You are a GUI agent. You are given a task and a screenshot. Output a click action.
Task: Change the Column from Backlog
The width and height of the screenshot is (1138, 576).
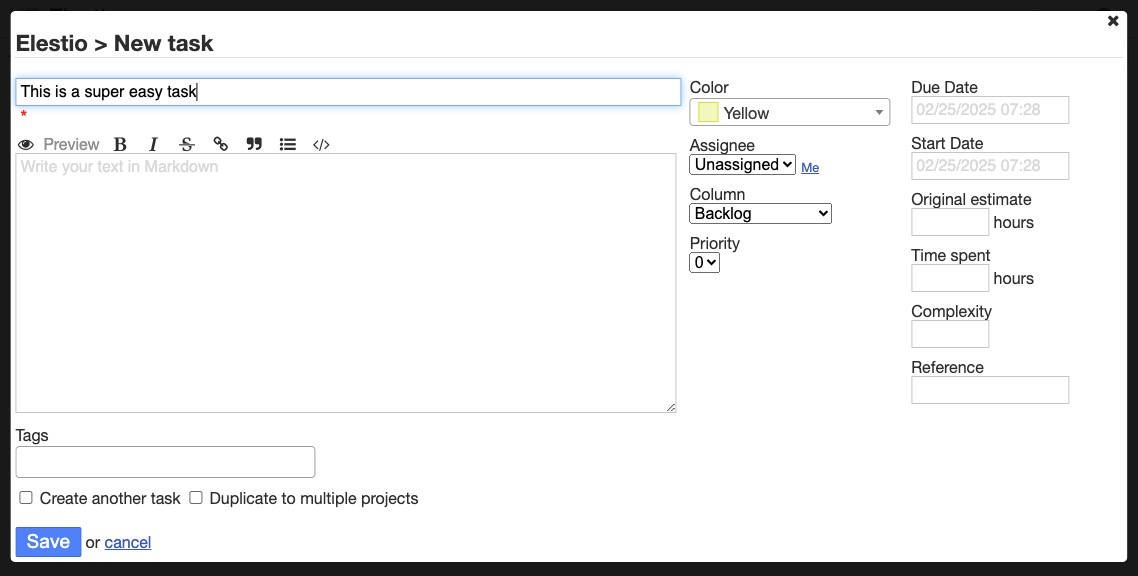click(x=760, y=213)
